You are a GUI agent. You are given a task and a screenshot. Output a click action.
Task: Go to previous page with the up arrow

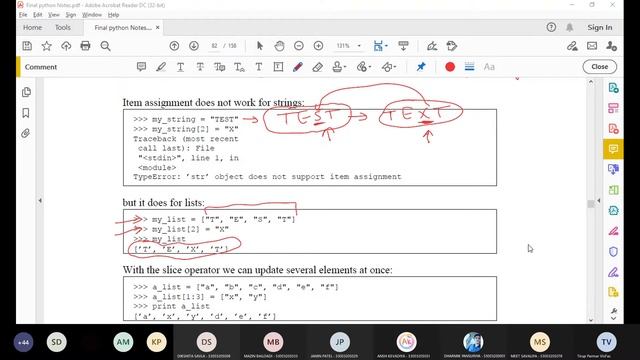[x=174, y=46]
